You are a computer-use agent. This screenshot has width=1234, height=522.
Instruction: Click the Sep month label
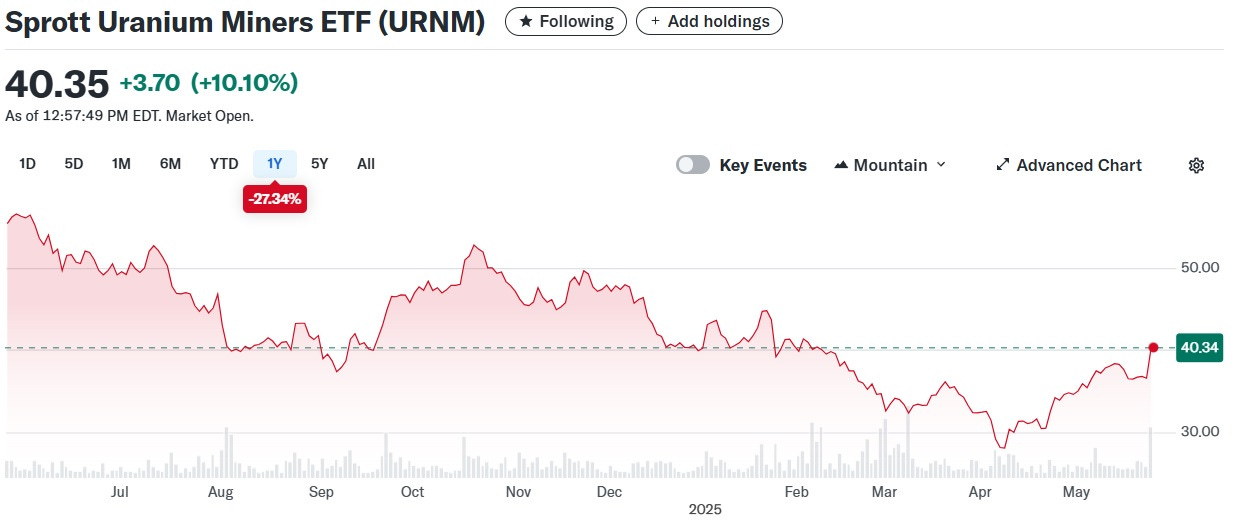point(321,492)
